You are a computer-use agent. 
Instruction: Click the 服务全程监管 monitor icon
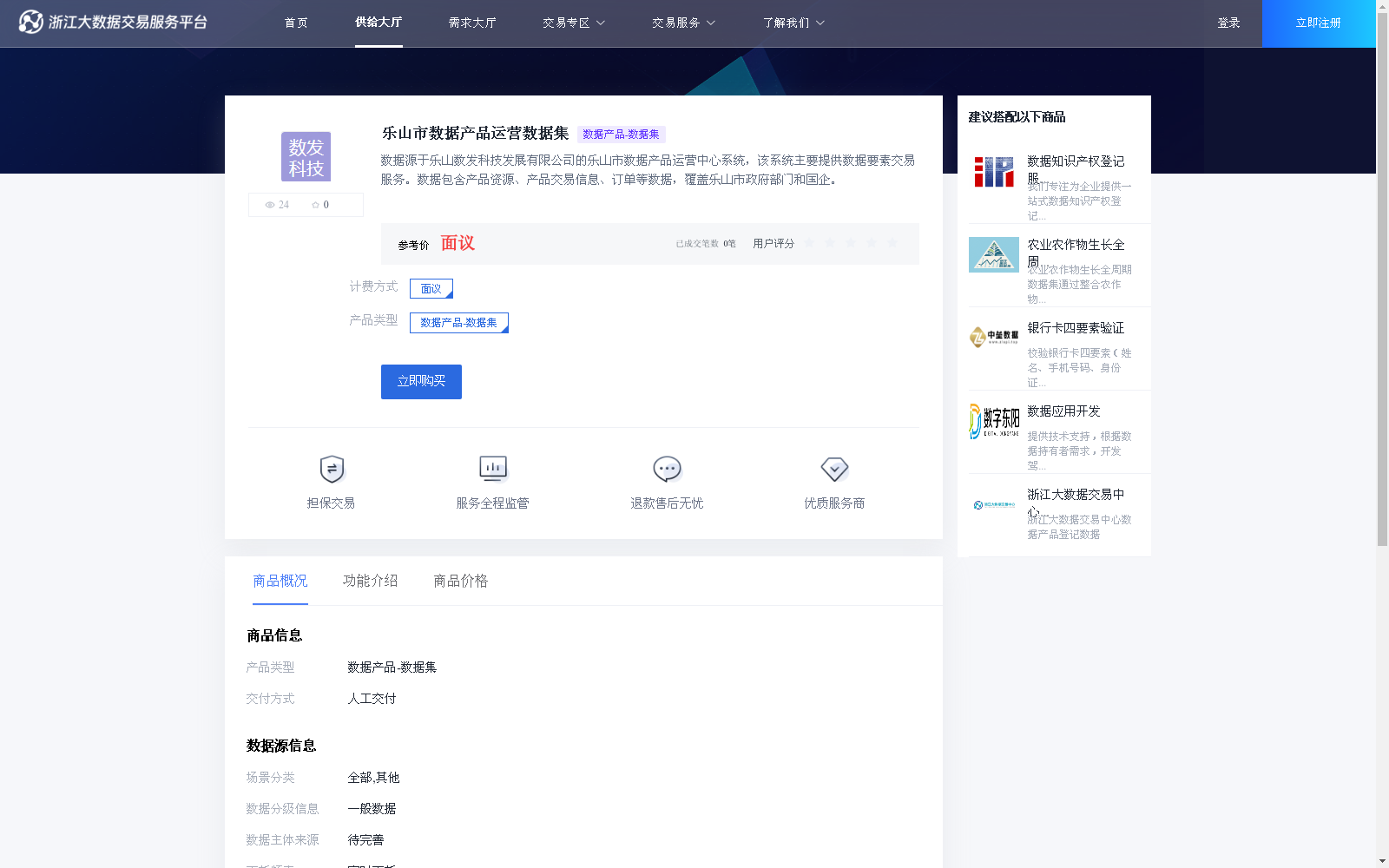(493, 469)
